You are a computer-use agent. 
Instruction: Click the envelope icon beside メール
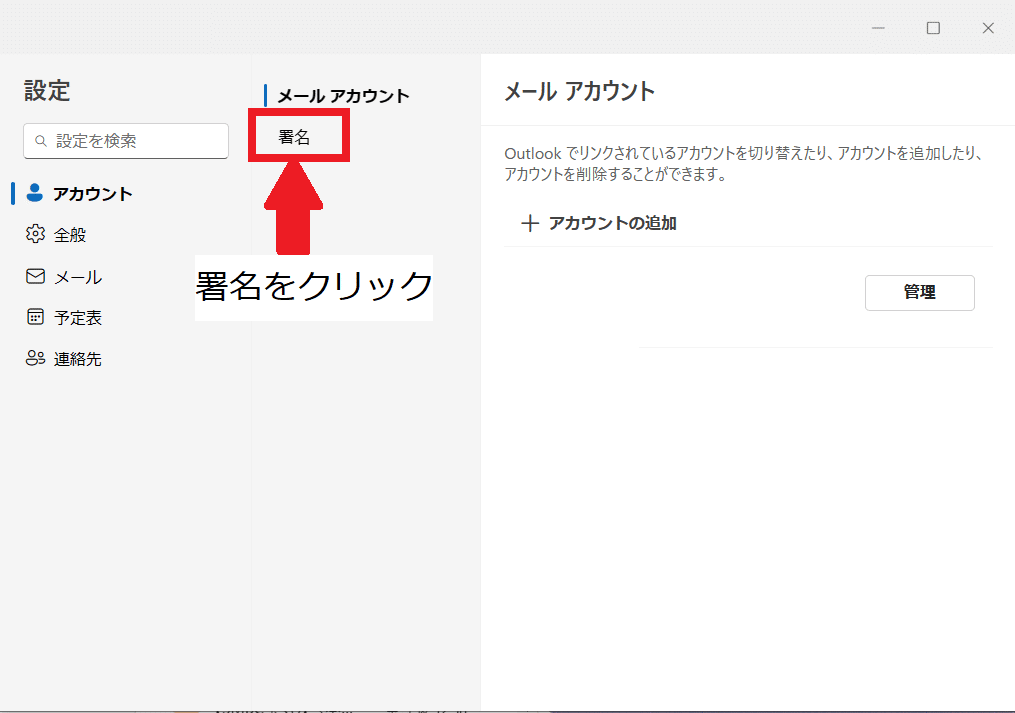click(35, 277)
